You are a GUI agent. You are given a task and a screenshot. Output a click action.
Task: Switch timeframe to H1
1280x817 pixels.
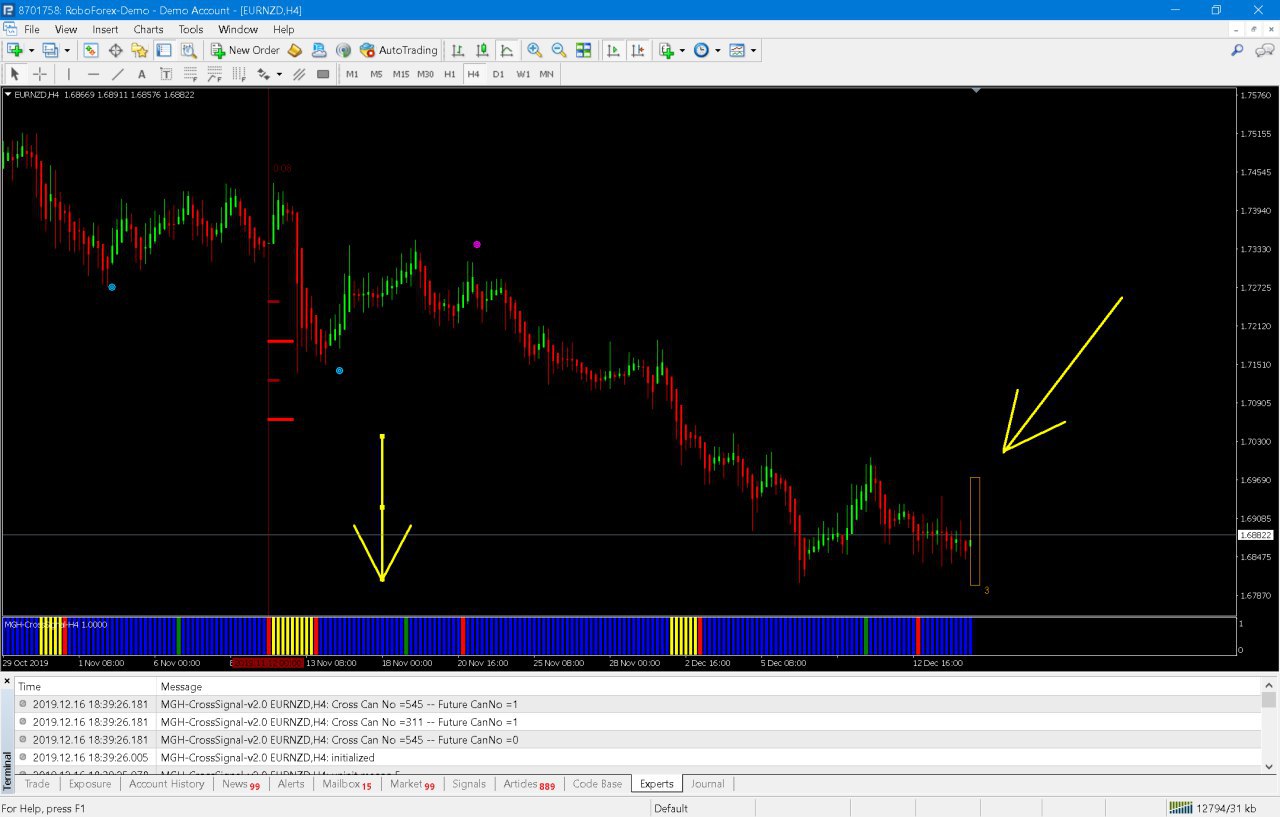(450, 74)
